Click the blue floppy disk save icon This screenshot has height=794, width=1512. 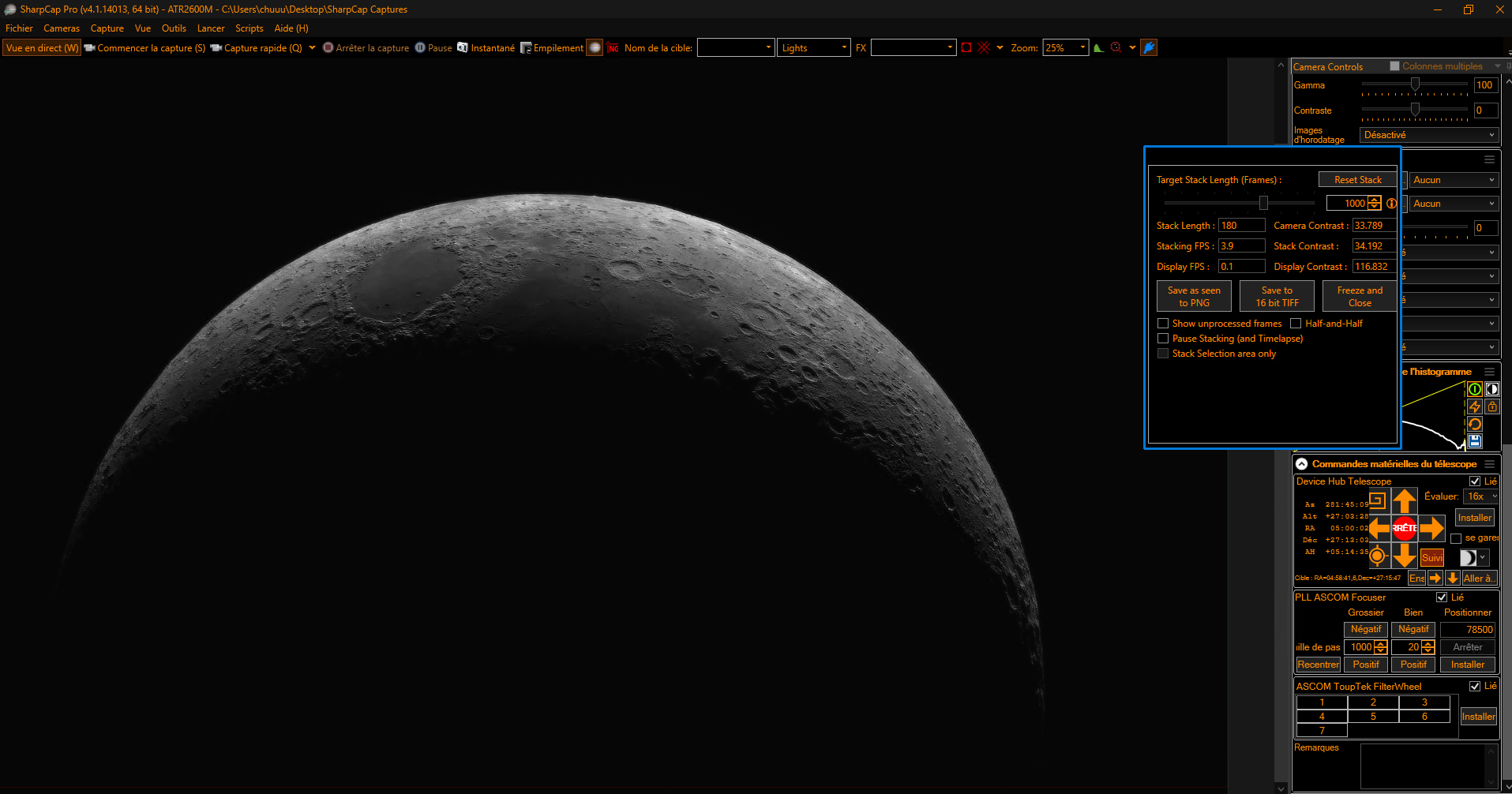(x=1474, y=441)
